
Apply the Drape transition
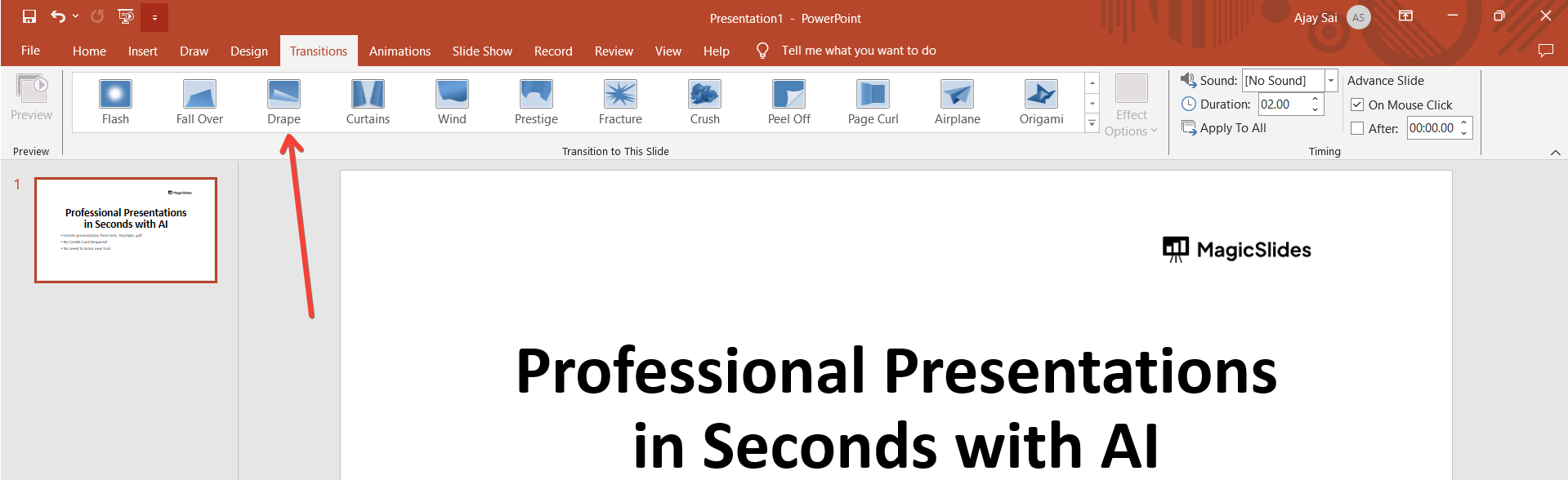pyautogui.click(x=284, y=102)
